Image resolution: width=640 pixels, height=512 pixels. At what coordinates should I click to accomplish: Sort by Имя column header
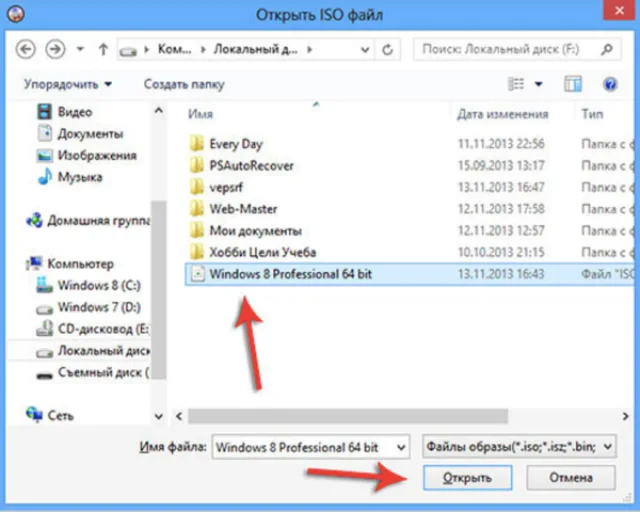200,114
